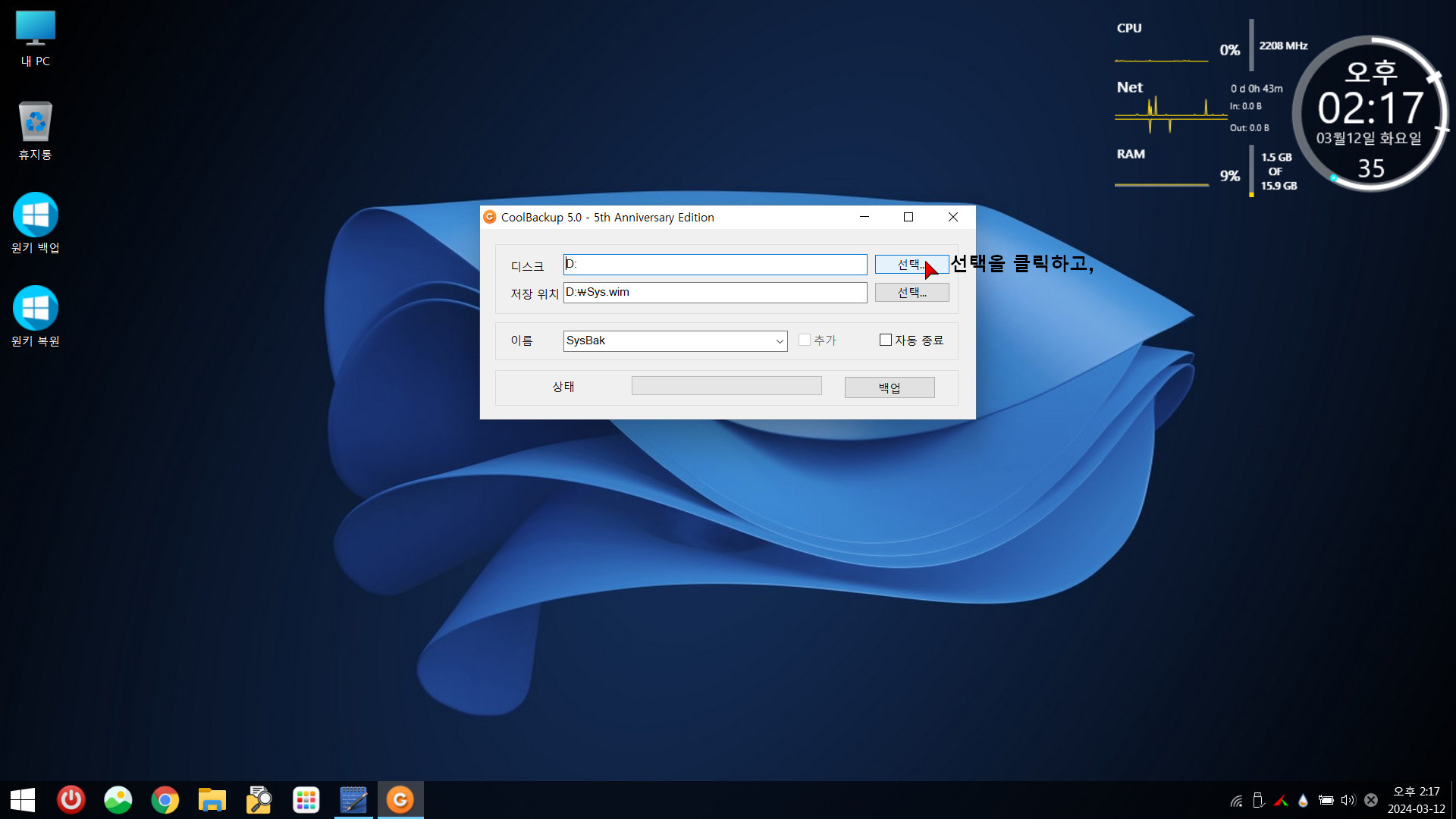This screenshot has width=1456, height=819.
Task: Open the file search tool in taskbar
Action: pyautogui.click(x=259, y=800)
